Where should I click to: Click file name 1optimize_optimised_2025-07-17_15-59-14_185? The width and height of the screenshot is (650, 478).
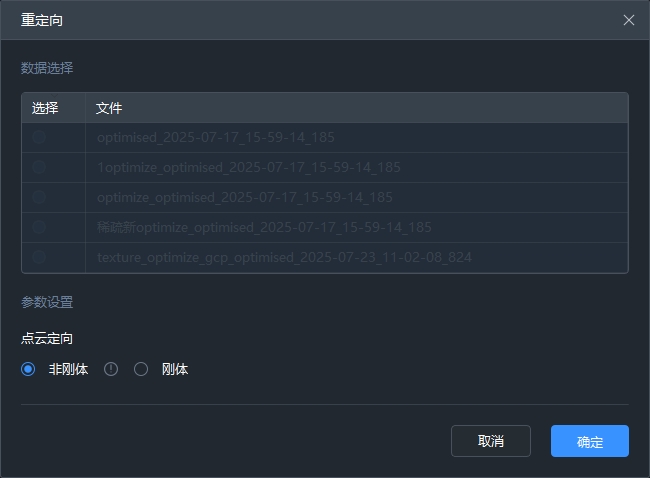[x=249, y=167]
